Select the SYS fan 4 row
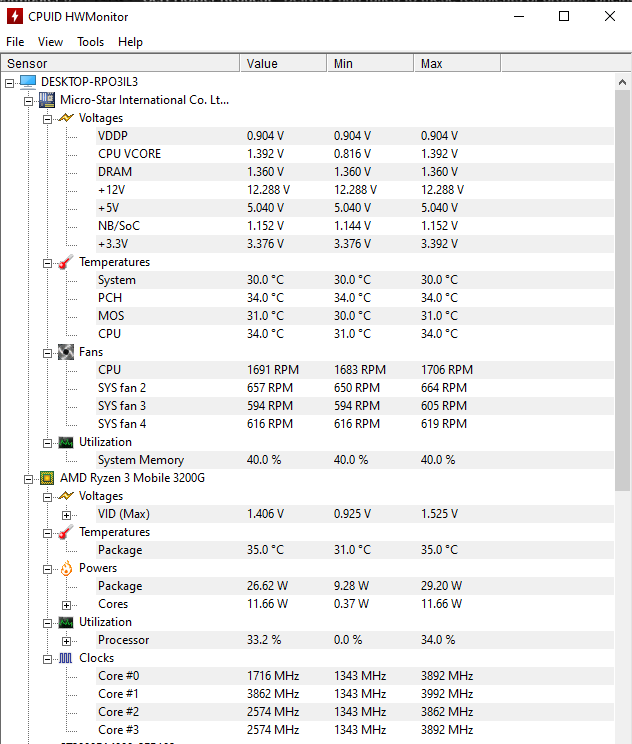Screen dimensions: 632x744 point(355,424)
